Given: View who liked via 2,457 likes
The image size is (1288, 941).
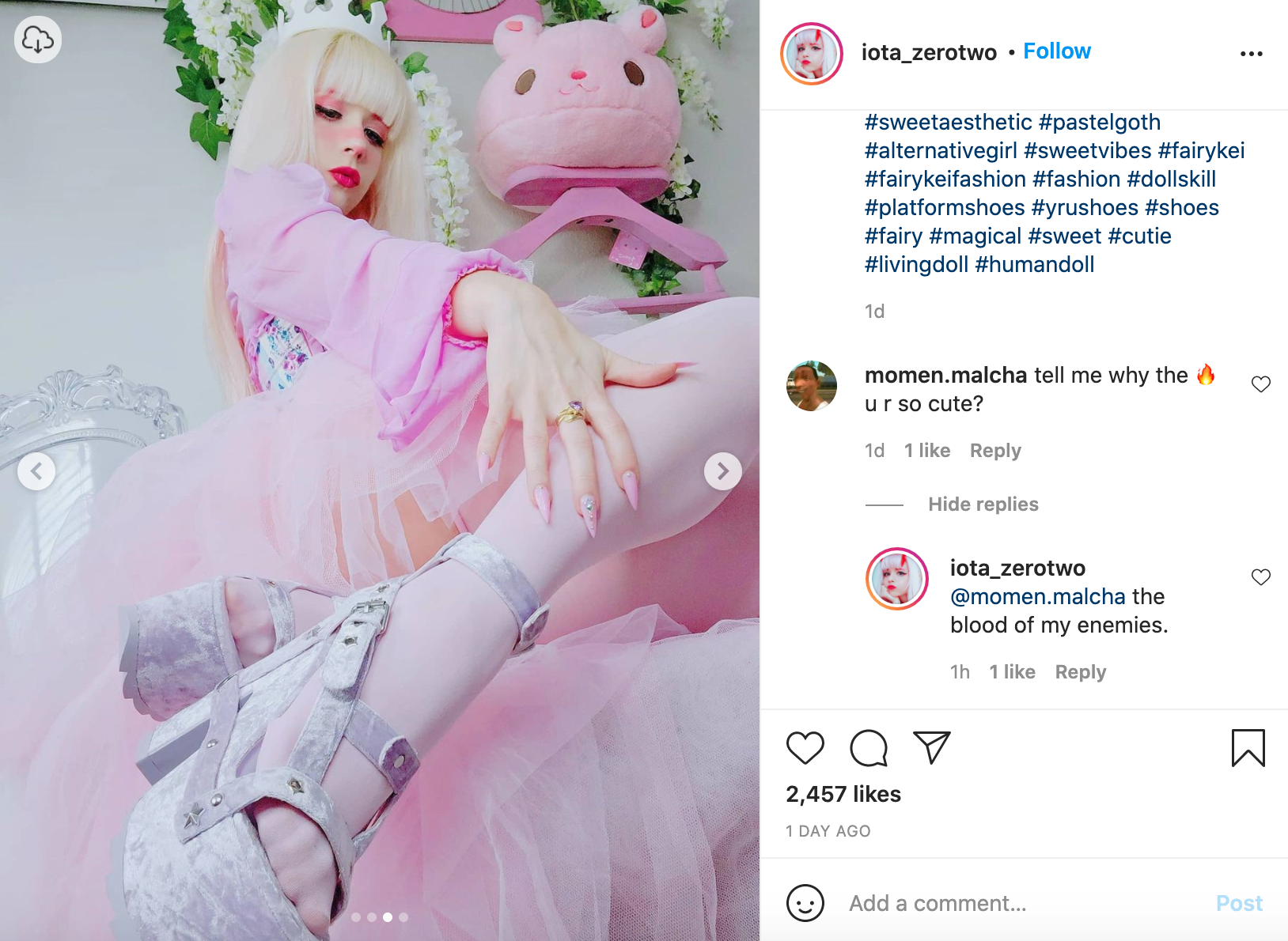Looking at the screenshot, I should pyautogui.click(x=843, y=794).
